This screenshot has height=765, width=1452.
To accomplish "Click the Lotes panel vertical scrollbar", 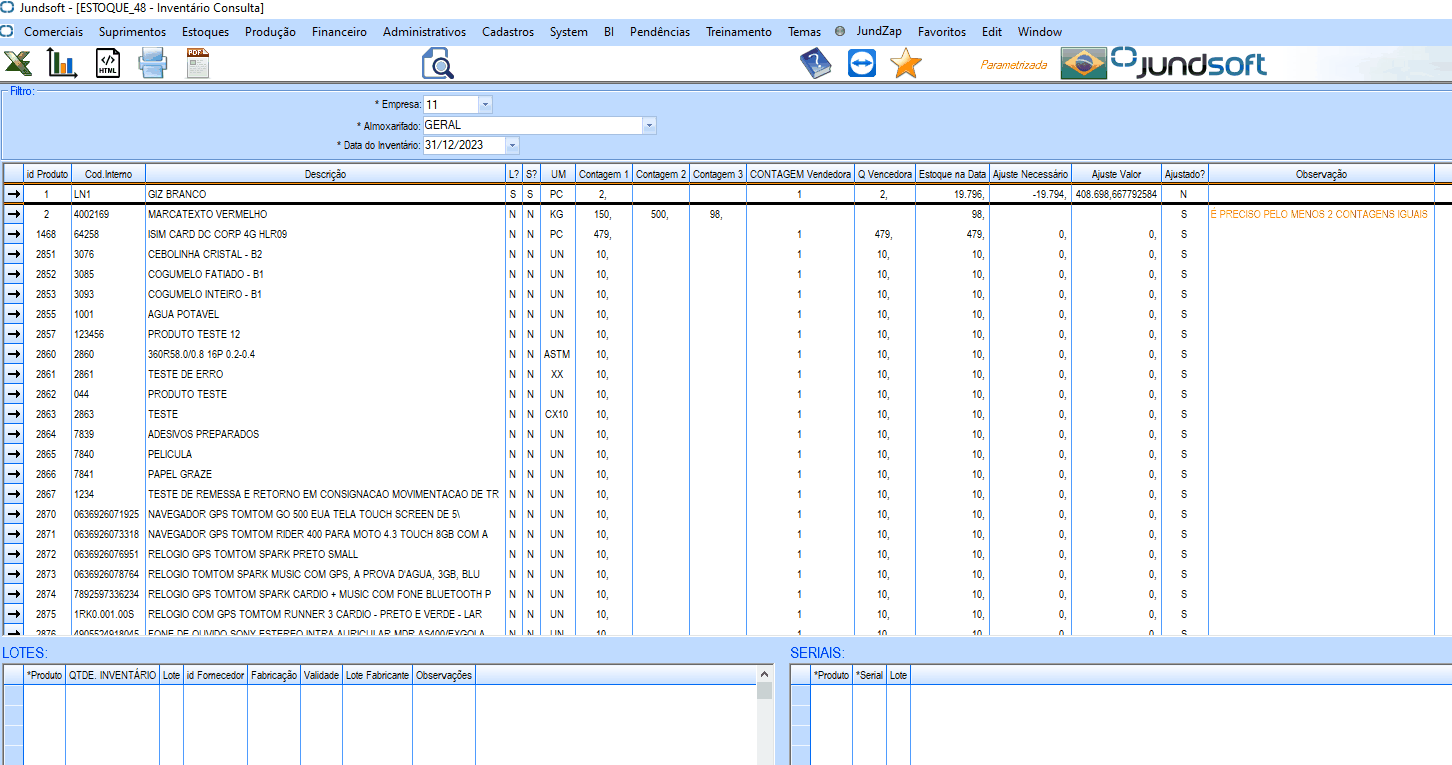I will [x=765, y=715].
